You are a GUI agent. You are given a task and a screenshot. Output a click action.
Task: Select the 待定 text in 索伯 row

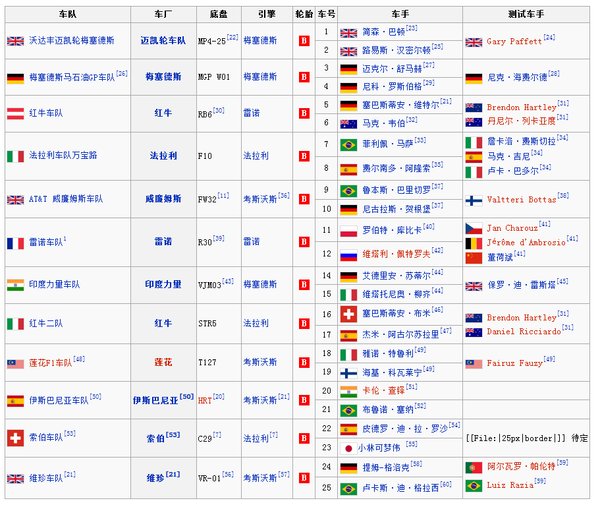(579, 438)
